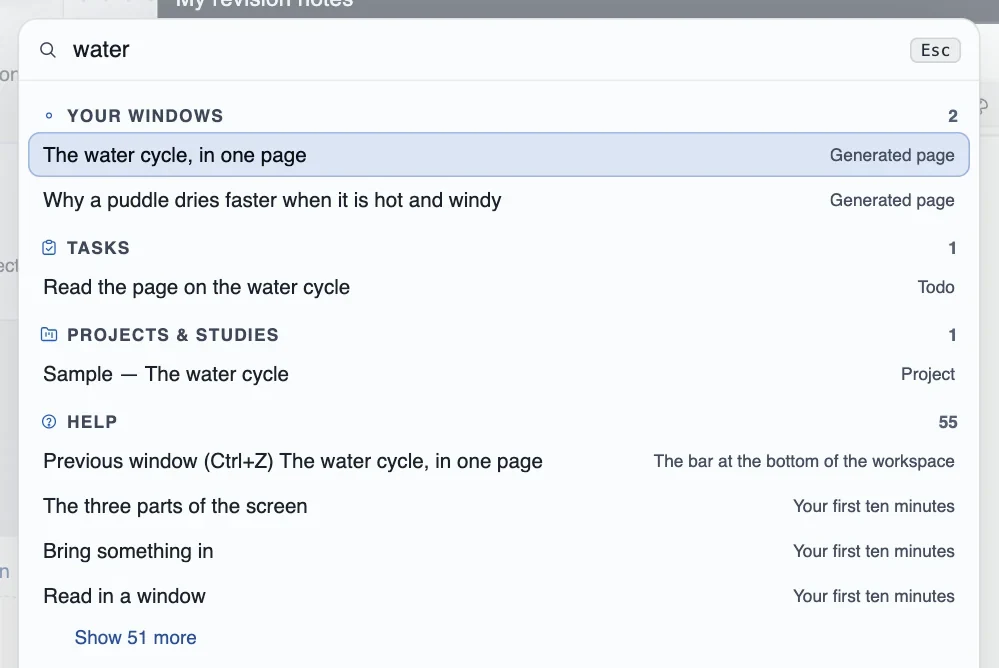Open task 'Read the page on the water cycle'
The width and height of the screenshot is (999, 668).
tap(499, 287)
